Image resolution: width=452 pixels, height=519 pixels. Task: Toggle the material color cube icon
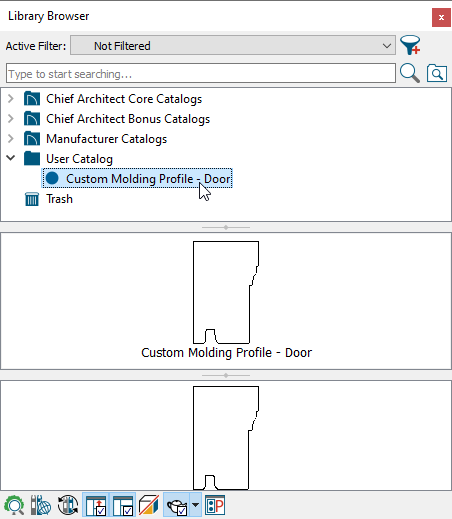[x=149, y=505]
